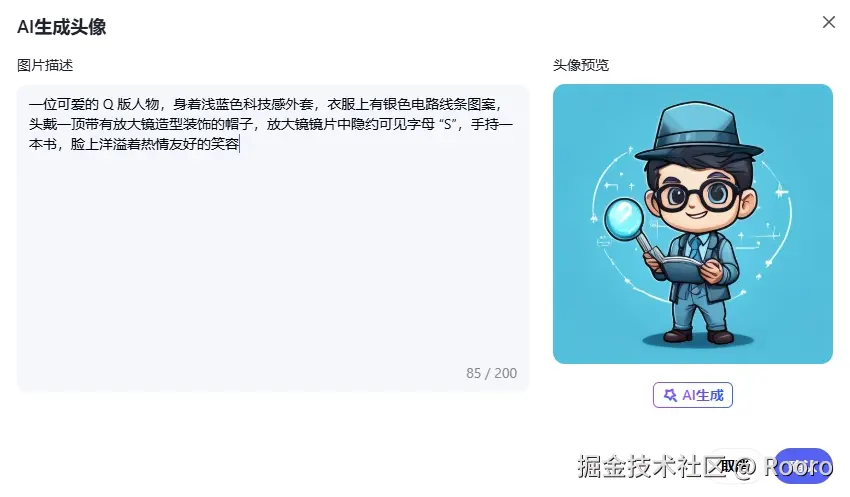Click the character's brown shoes

coord(699,335)
